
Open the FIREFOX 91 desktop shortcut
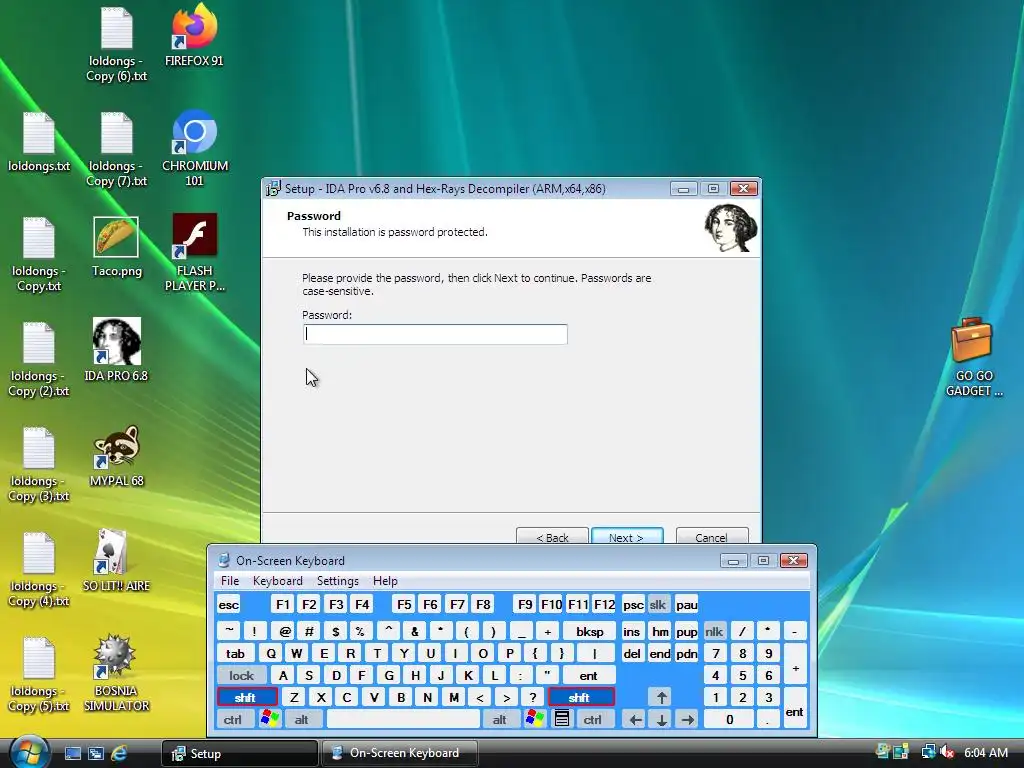194,35
